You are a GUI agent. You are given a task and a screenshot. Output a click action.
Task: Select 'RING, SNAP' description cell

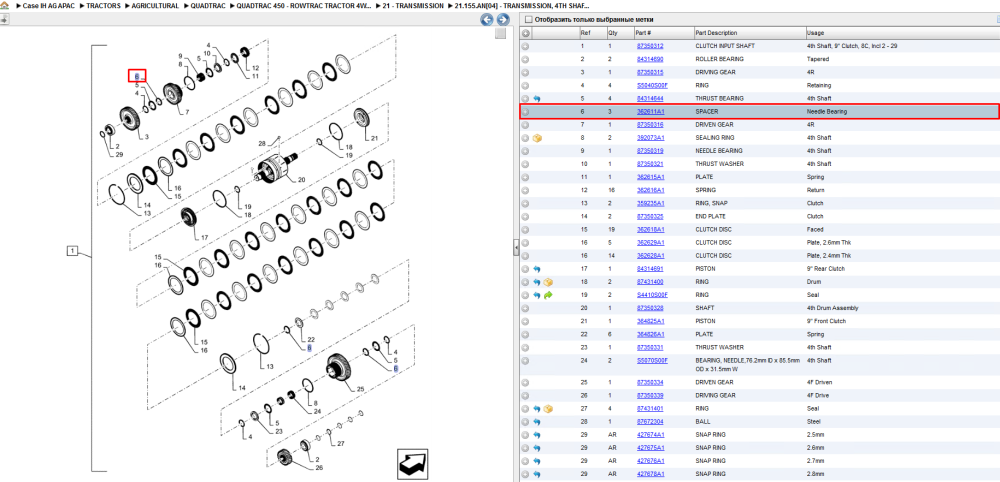point(710,203)
